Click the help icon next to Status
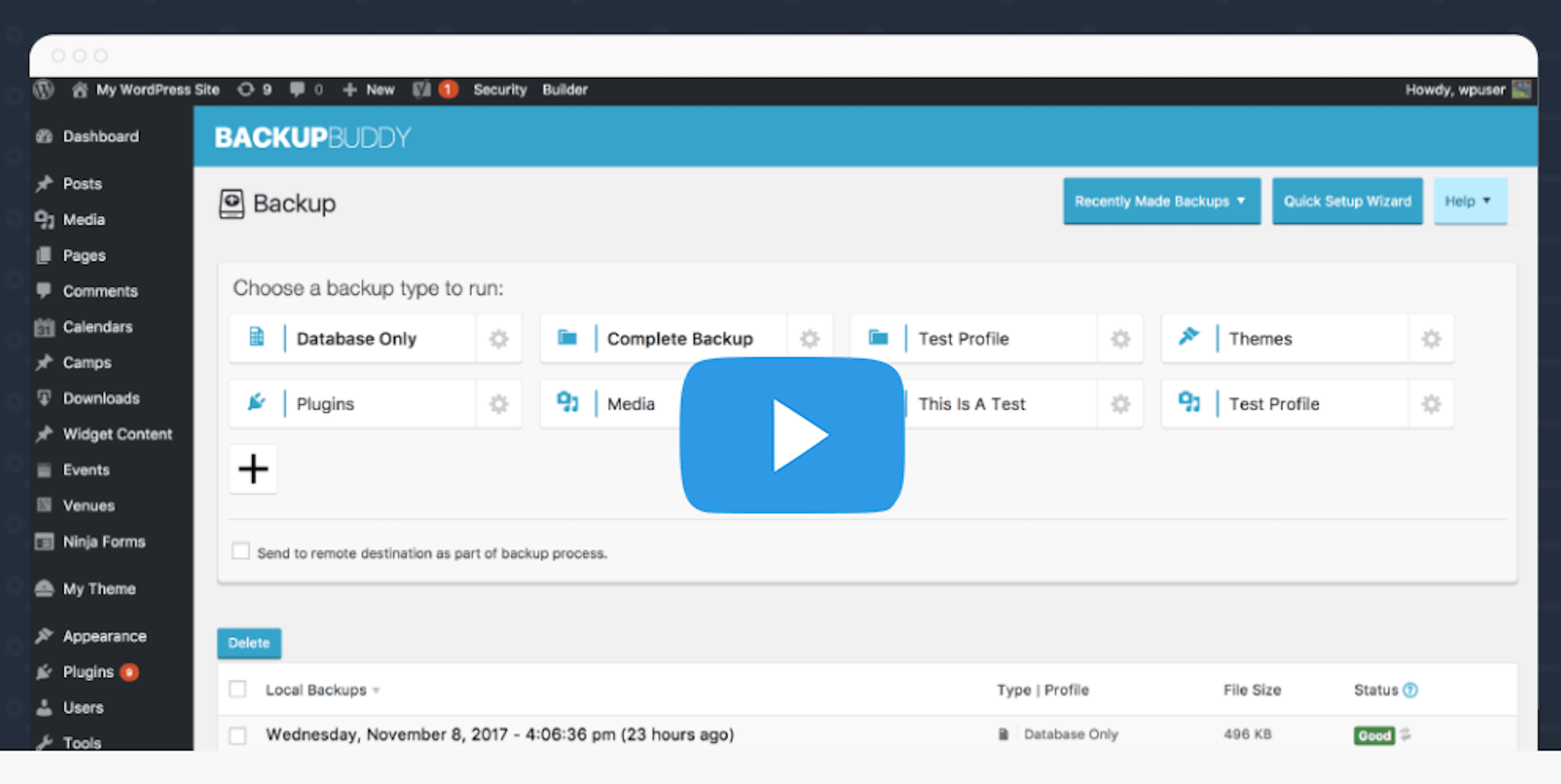The height and width of the screenshot is (784, 1561). [1410, 690]
